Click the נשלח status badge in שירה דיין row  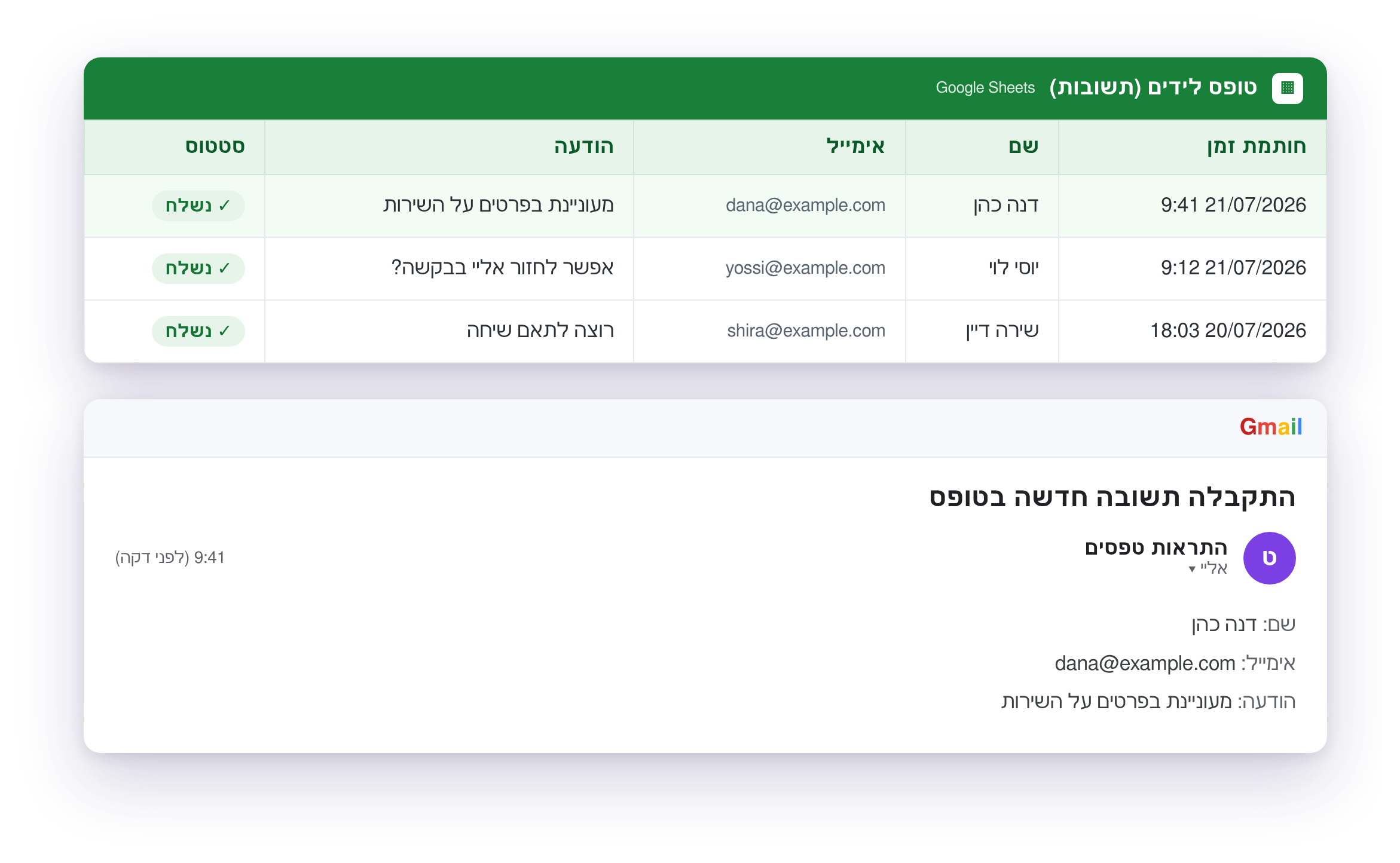click(198, 331)
